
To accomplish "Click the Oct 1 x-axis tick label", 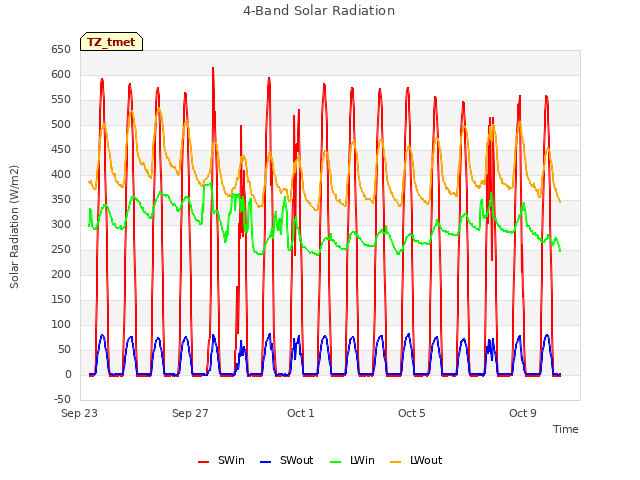I will [x=301, y=413].
